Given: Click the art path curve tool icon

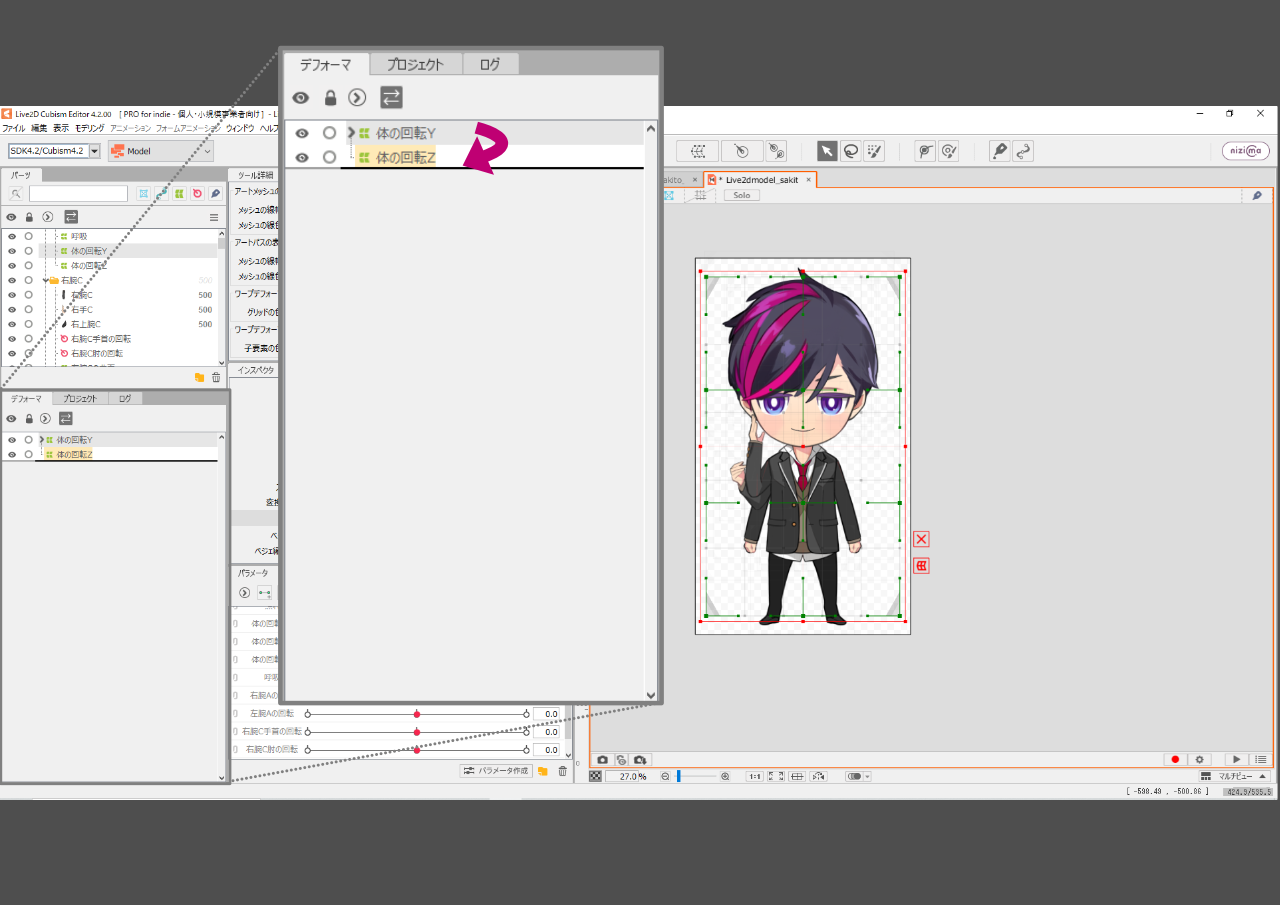Looking at the screenshot, I should click(1023, 151).
